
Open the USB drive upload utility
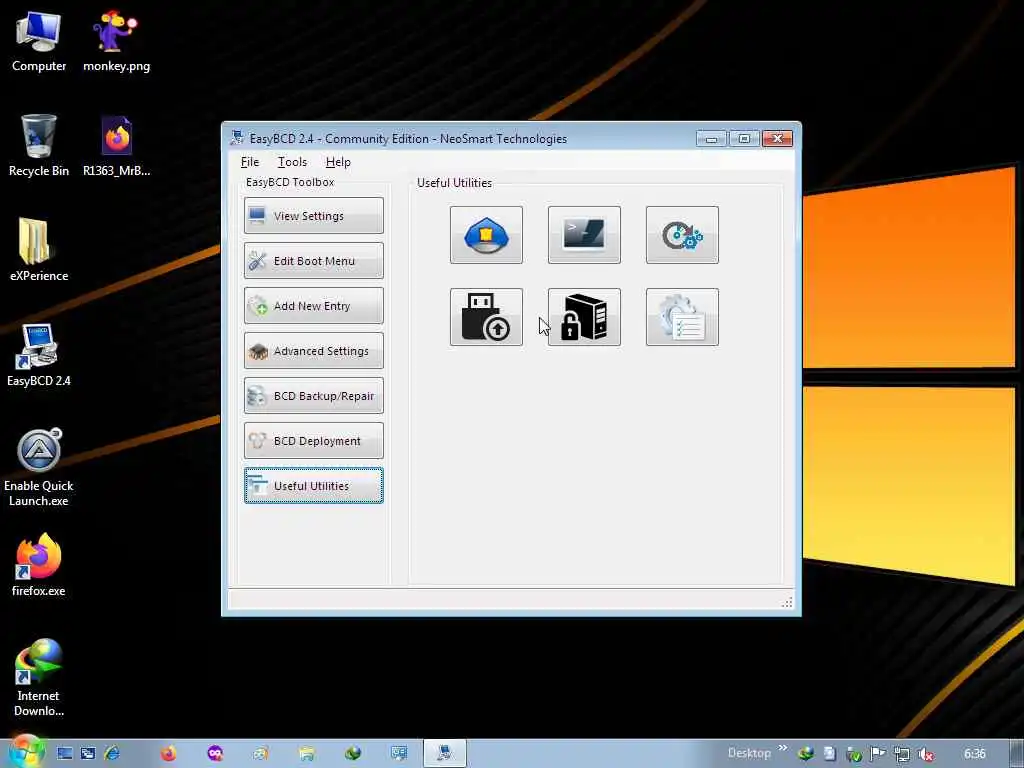click(x=486, y=317)
